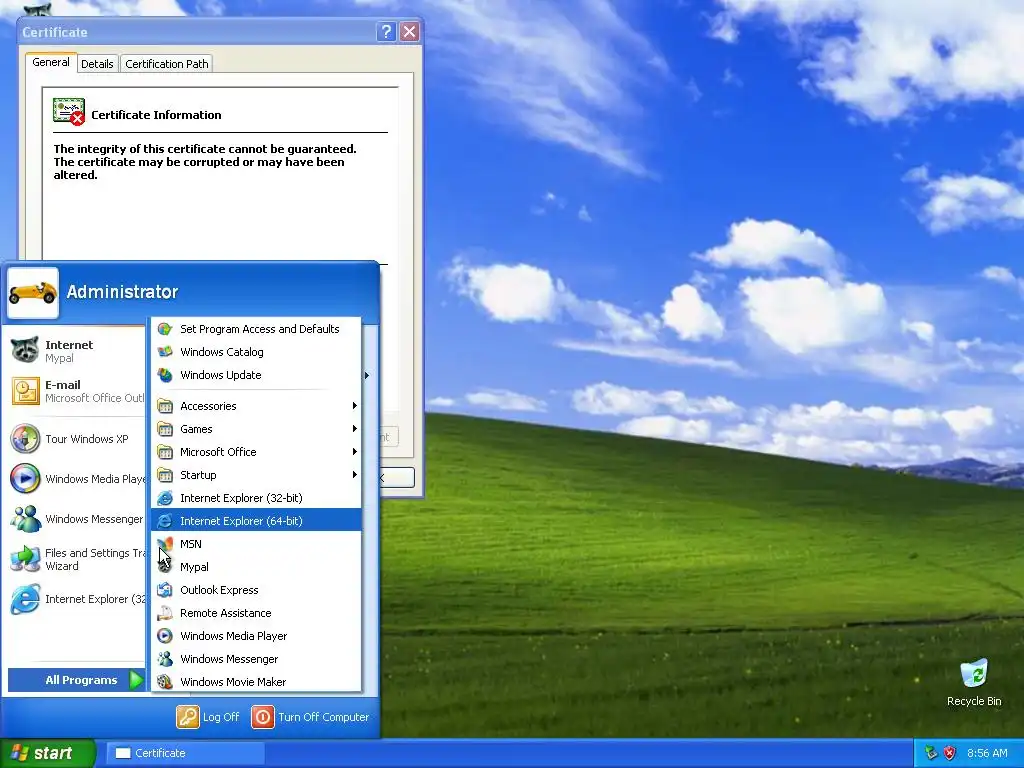Click the Accessories folder icon
Viewport: 1024px width, 768px height.
(165, 406)
